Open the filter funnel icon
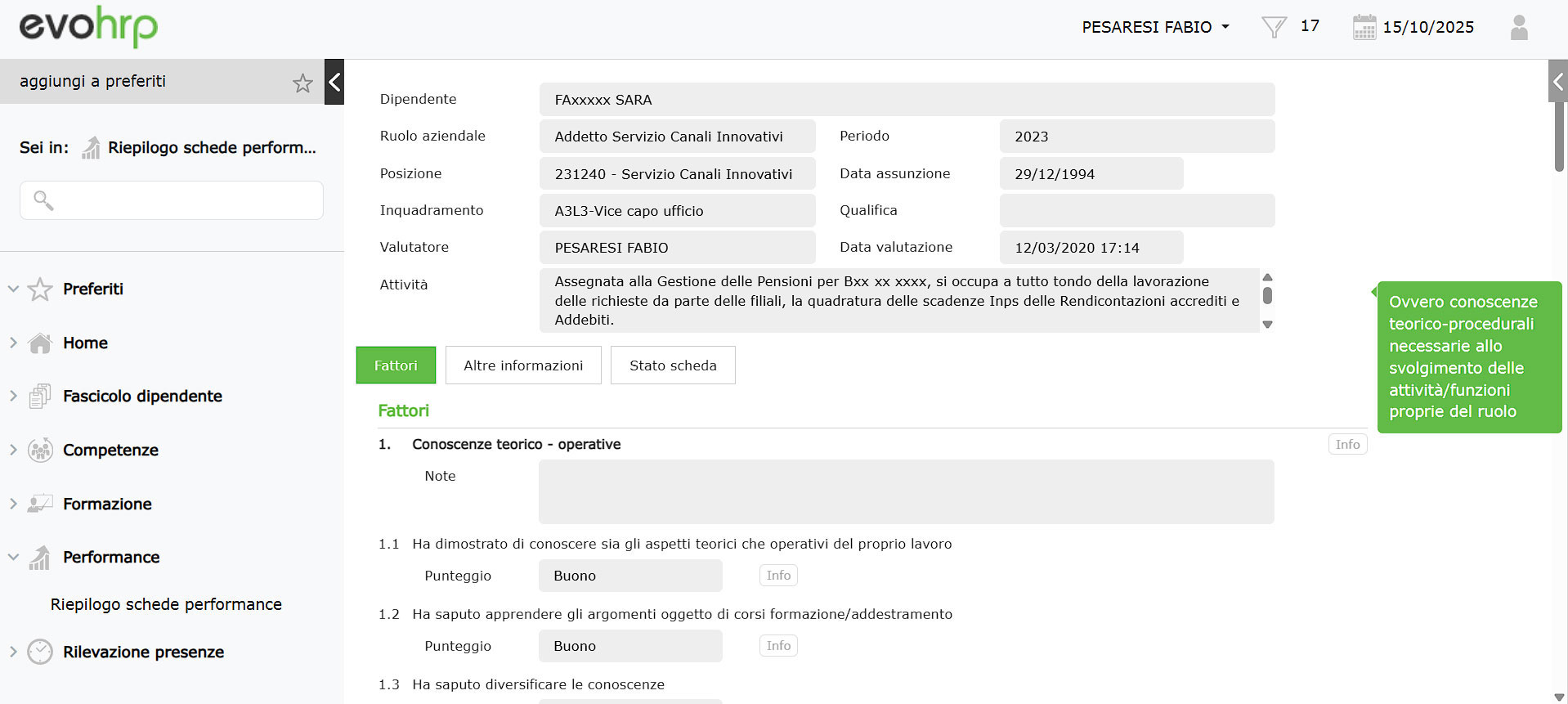The height and width of the screenshot is (704, 1568). tap(1273, 27)
